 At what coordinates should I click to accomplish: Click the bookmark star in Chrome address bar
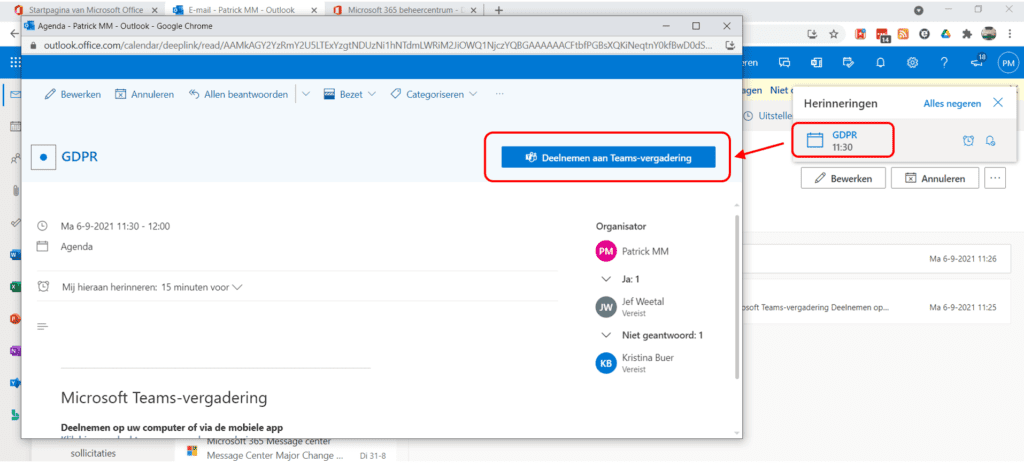click(x=833, y=34)
